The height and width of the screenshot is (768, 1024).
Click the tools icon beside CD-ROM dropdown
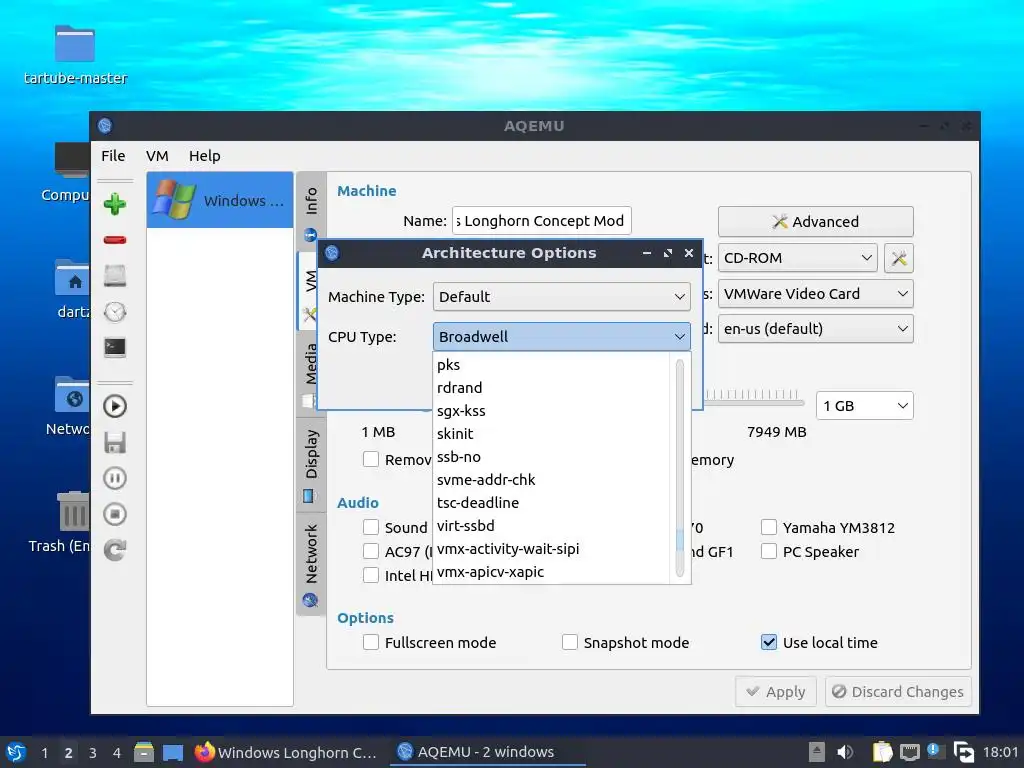[x=899, y=258]
